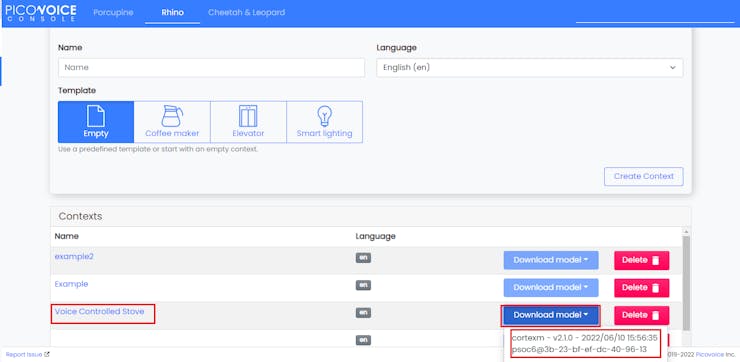Click the context Name input field
The image size is (740, 362).
tap(211, 67)
